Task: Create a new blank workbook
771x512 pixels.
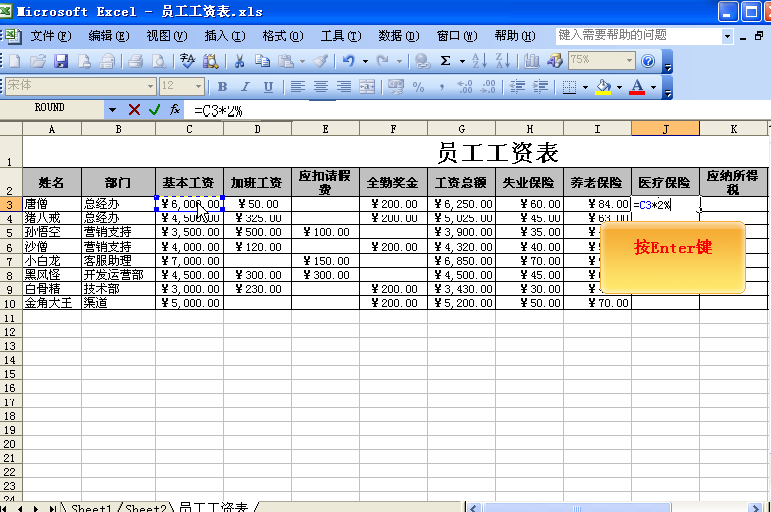Action: click(x=15, y=61)
